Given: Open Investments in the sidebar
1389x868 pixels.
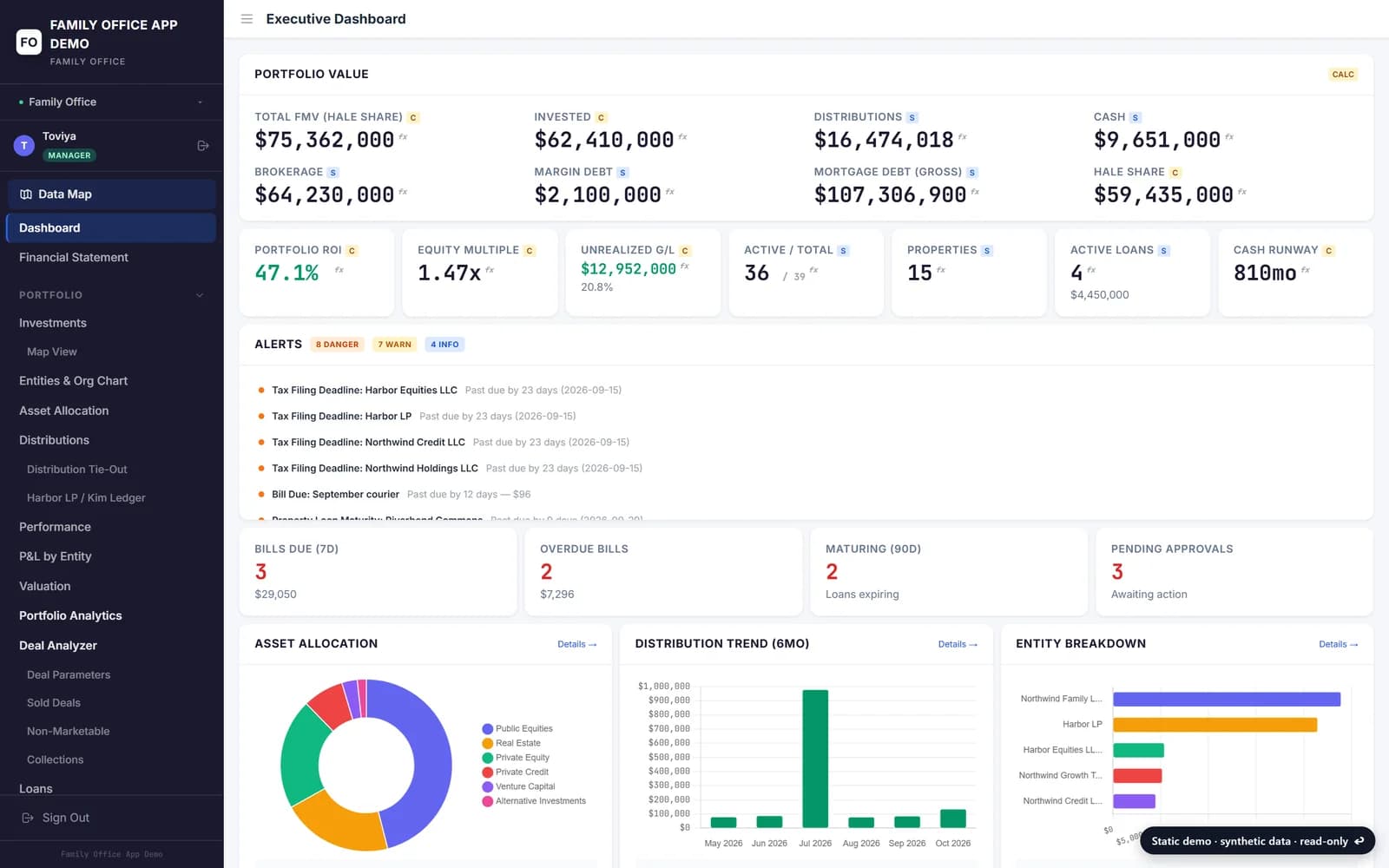Looking at the screenshot, I should pyautogui.click(x=53, y=323).
